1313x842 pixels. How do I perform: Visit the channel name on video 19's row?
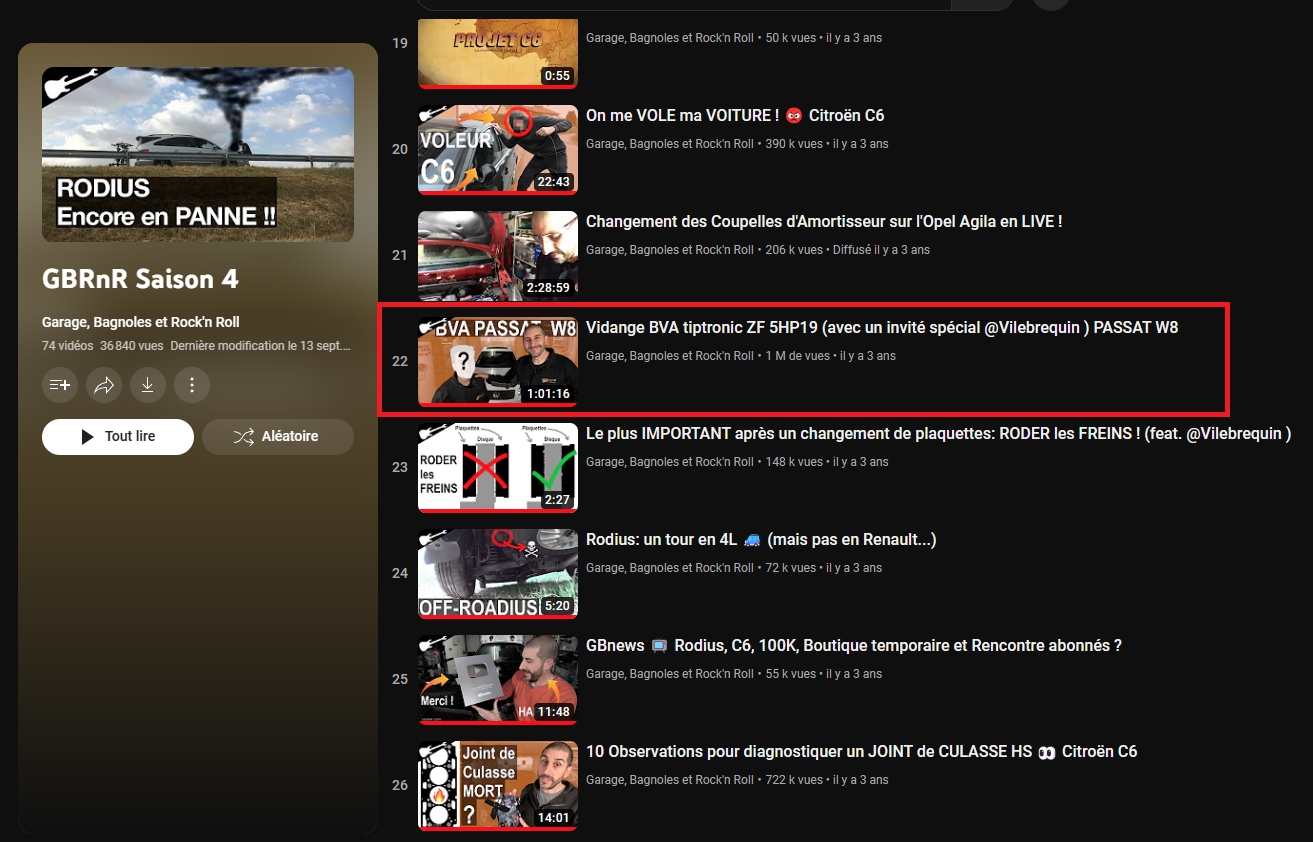tap(670, 38)
